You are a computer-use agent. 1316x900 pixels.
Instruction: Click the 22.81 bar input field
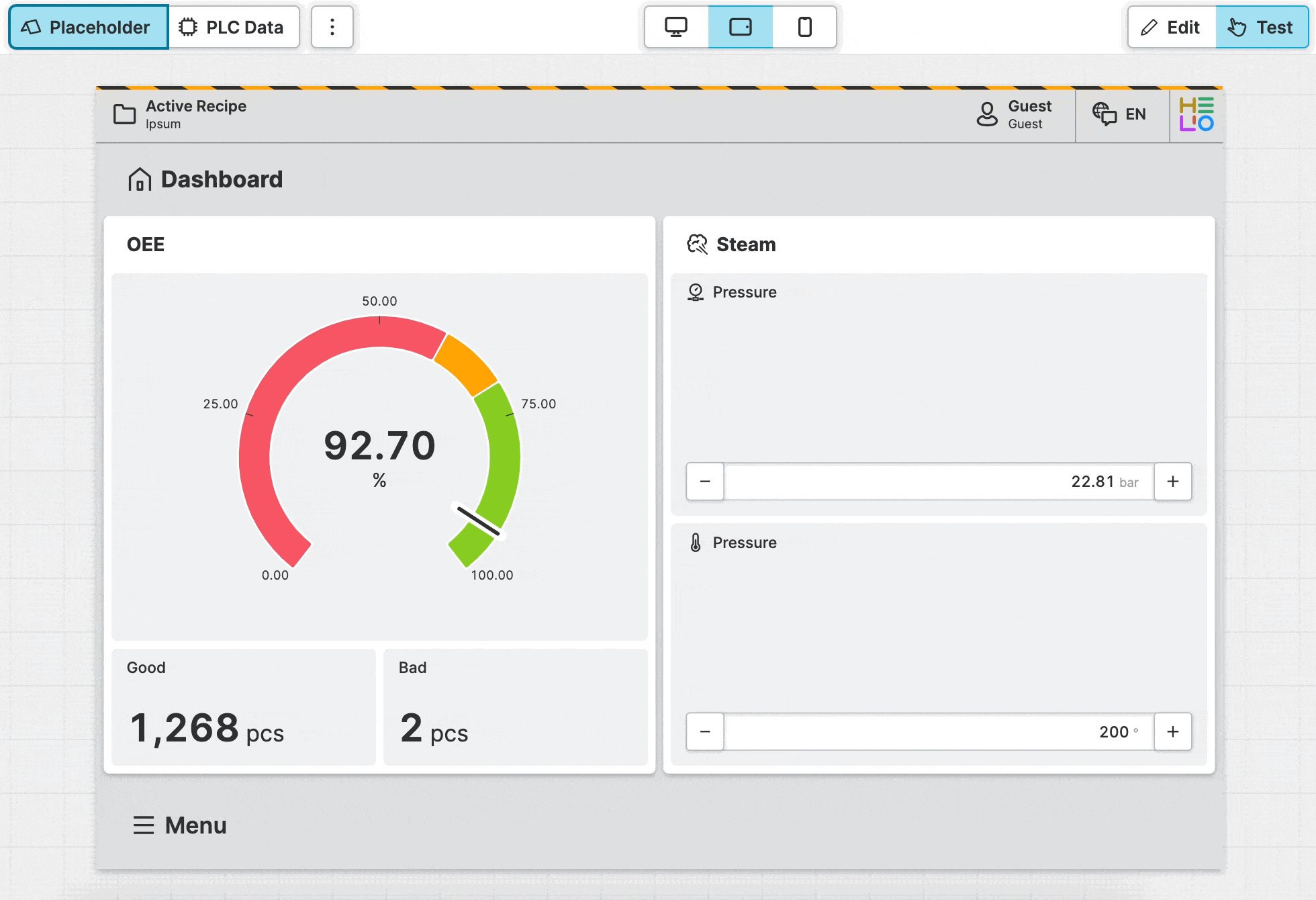coord(938,481)
